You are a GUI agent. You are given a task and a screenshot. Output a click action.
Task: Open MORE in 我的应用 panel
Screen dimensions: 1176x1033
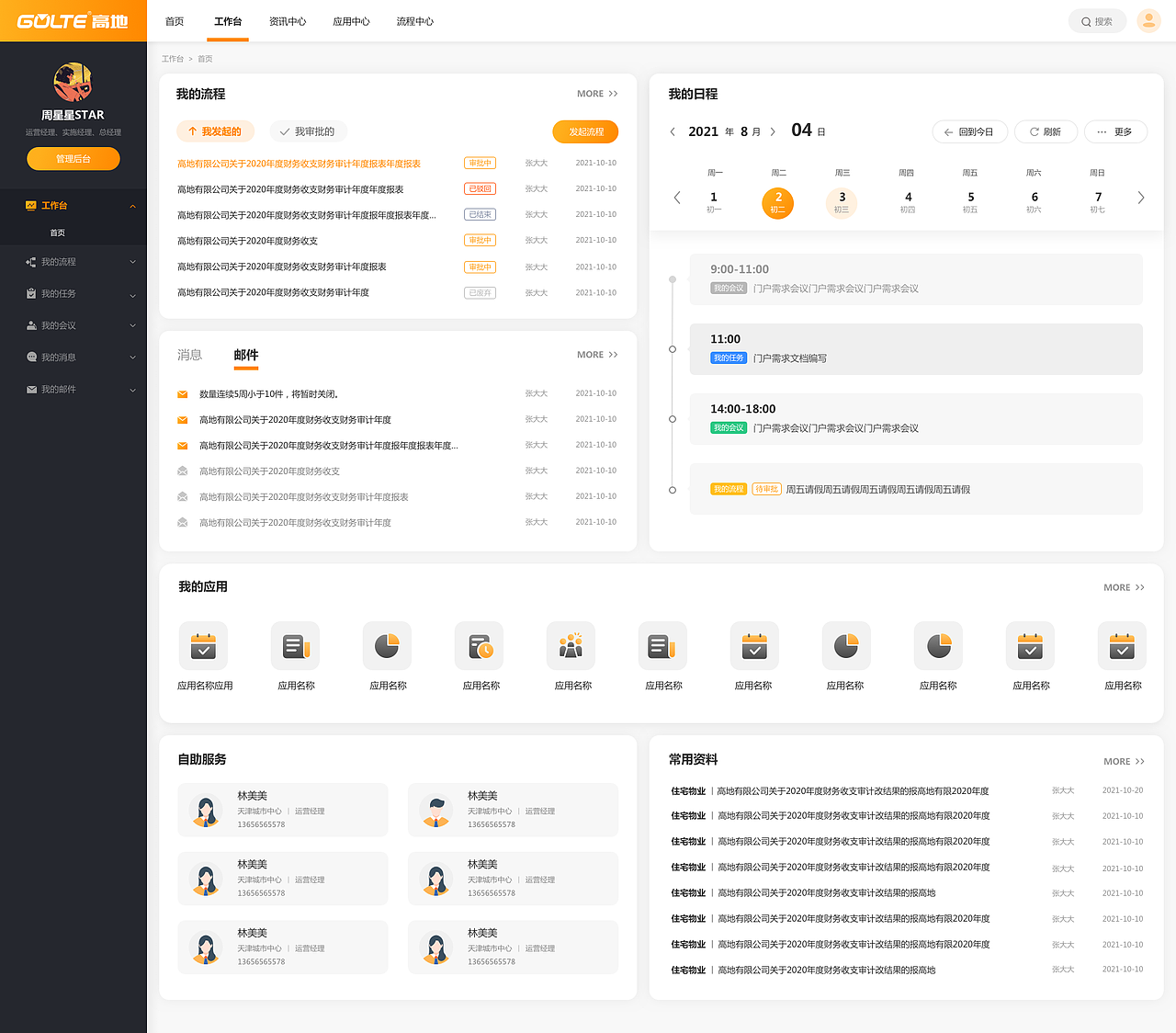pyautogui.click(x=1124, y=587)
